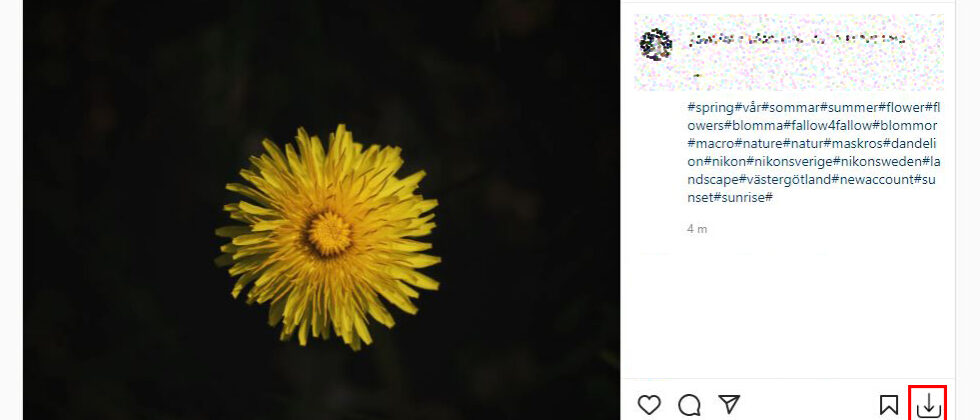The width and height of the screenshot is (980, 420).
Task: Open the poster's profile picture avatar
Action: point(656,44)
